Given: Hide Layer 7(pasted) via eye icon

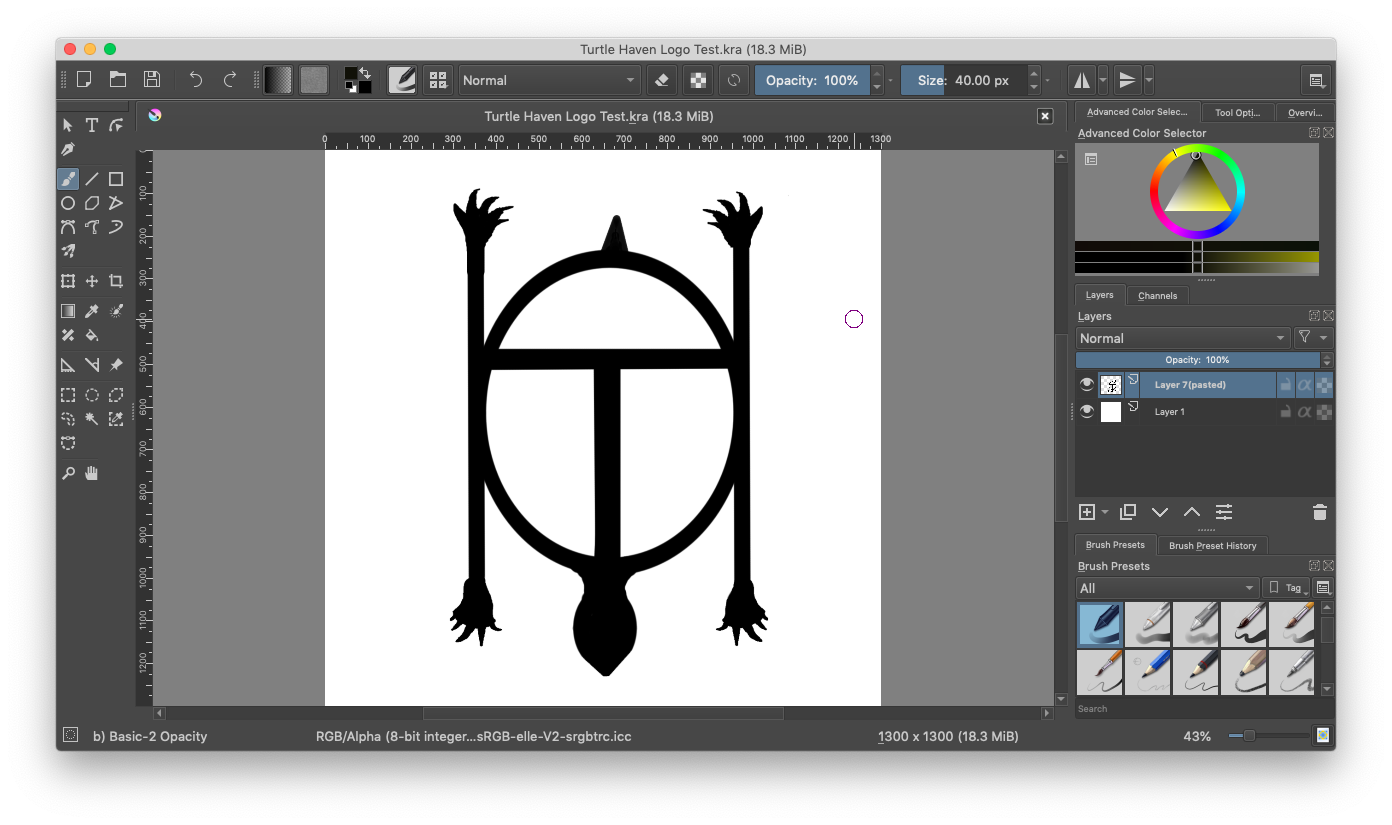Looking at the screenshot, I should tap(1087, 385).
